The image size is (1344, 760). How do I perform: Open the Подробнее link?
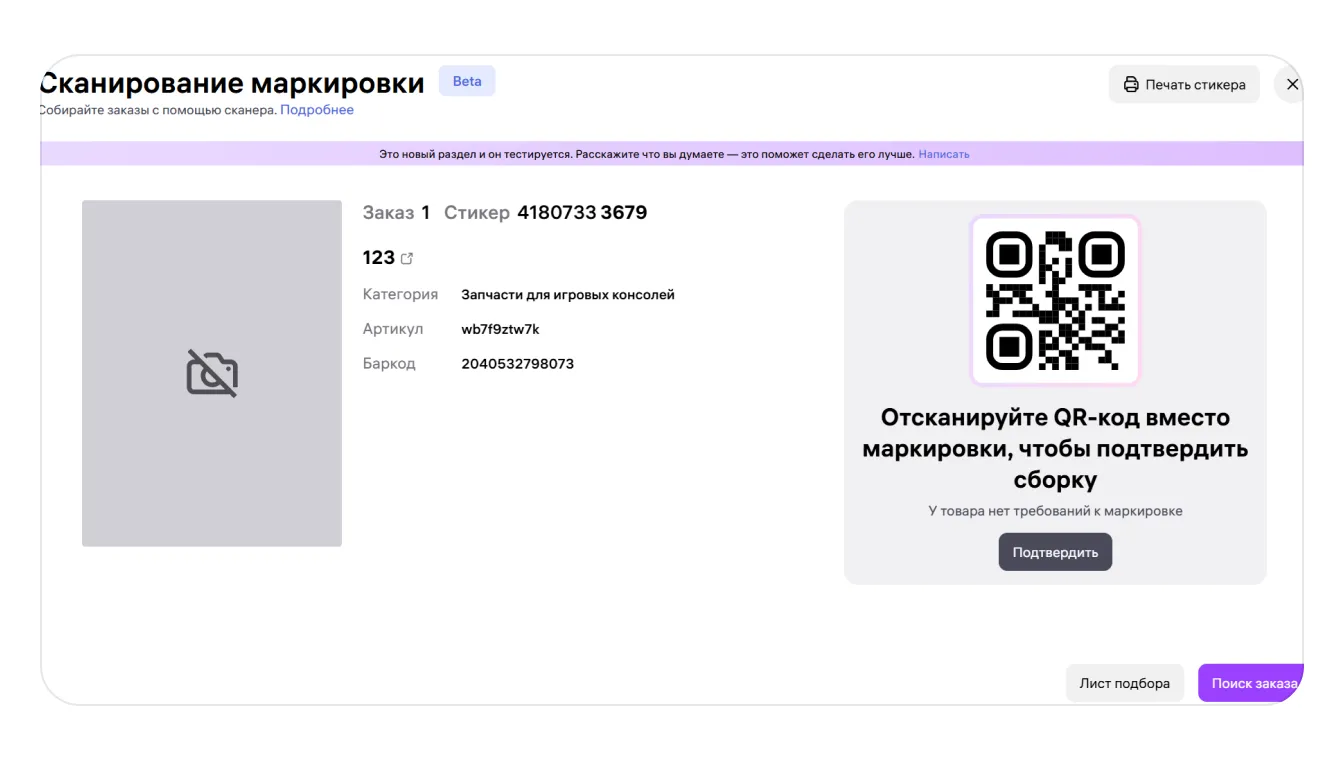click(x=317, y=110)
